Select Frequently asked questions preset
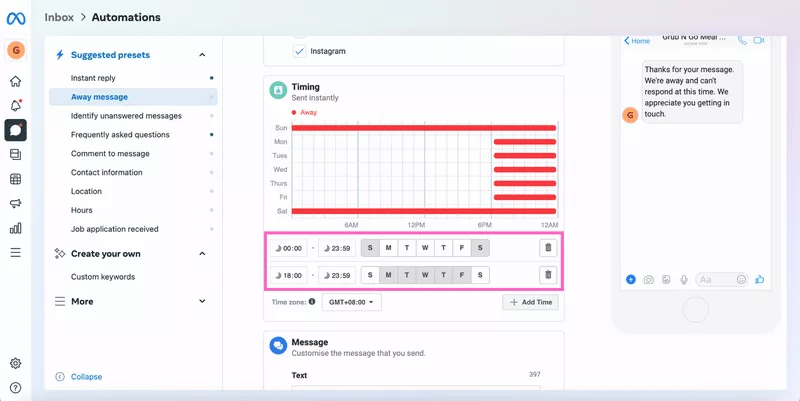 click(x=133, y=135)
